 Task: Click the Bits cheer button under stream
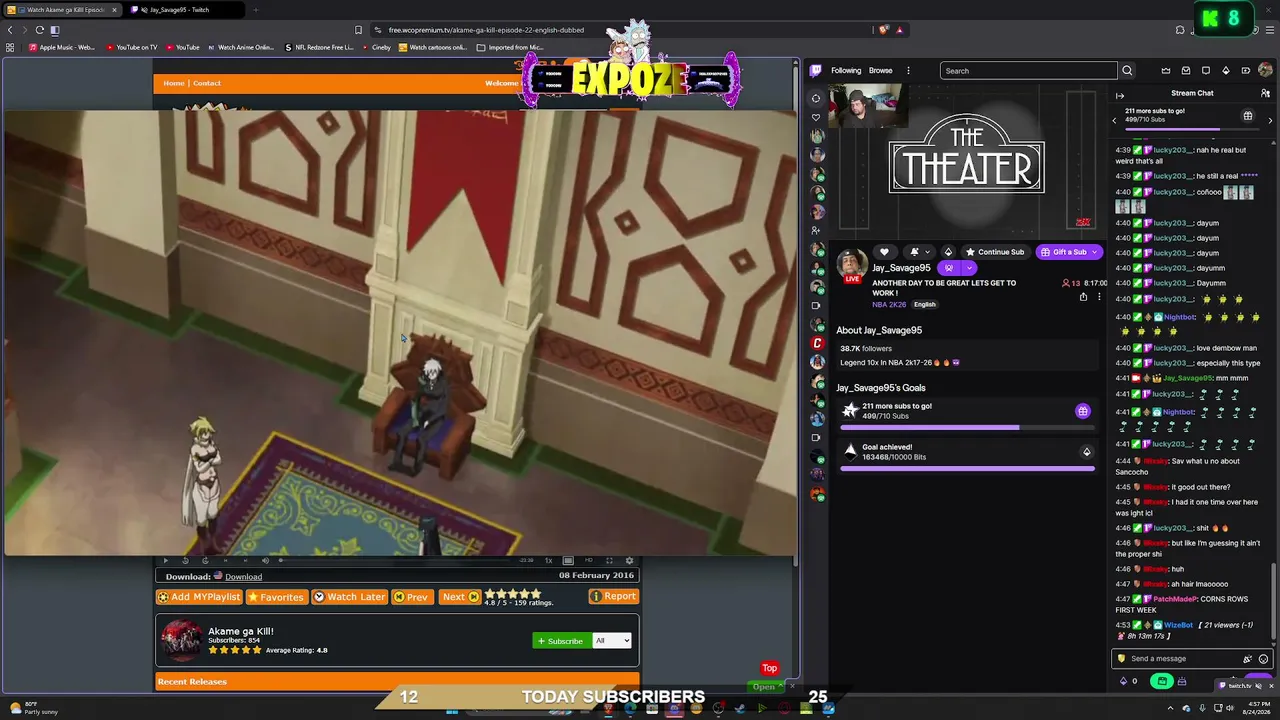pos(948,252)
